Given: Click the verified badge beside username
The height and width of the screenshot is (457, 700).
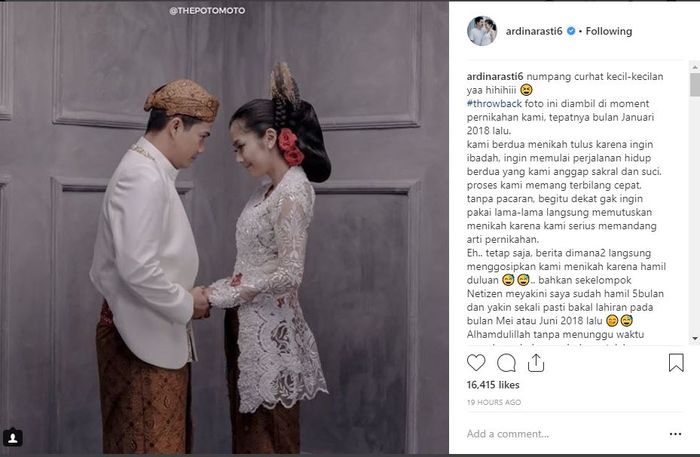Looking at the screenshot, I should pos(571,31).
